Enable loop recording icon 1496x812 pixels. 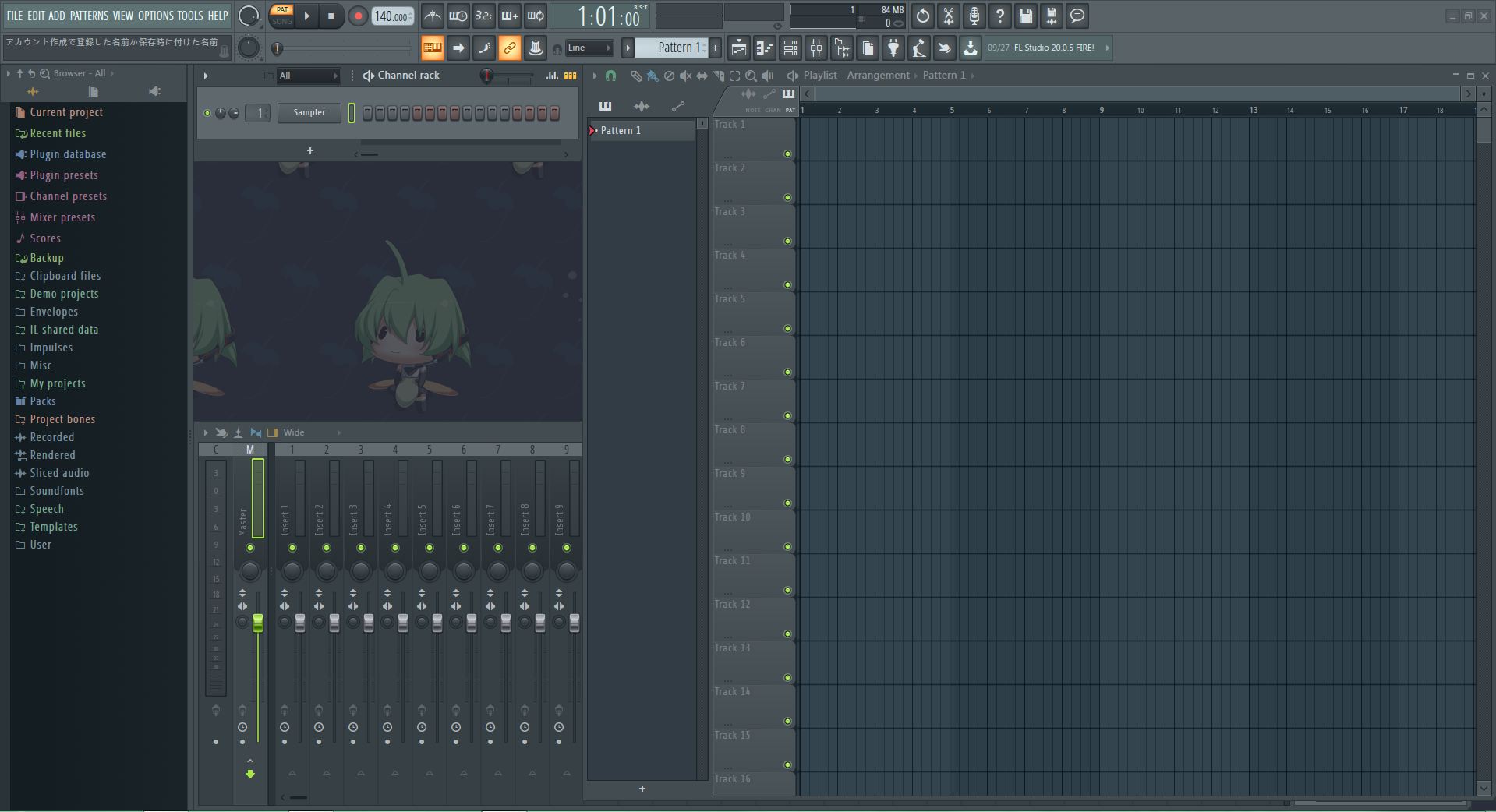coord(536,16)
